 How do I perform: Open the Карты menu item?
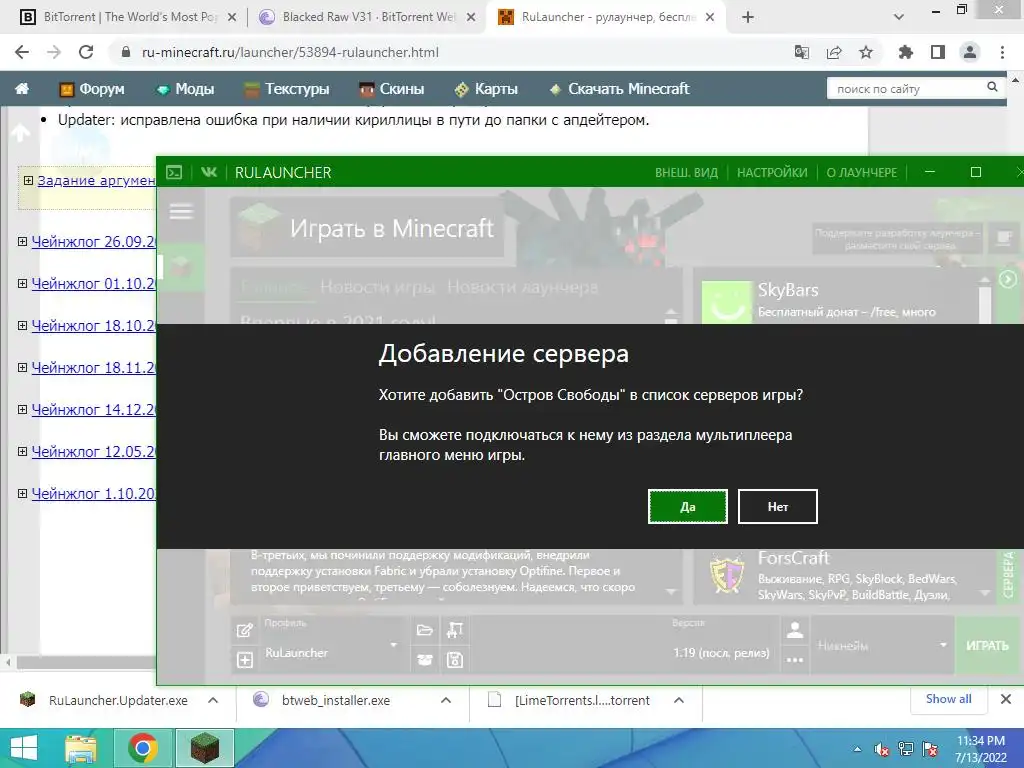pos(486,89)
